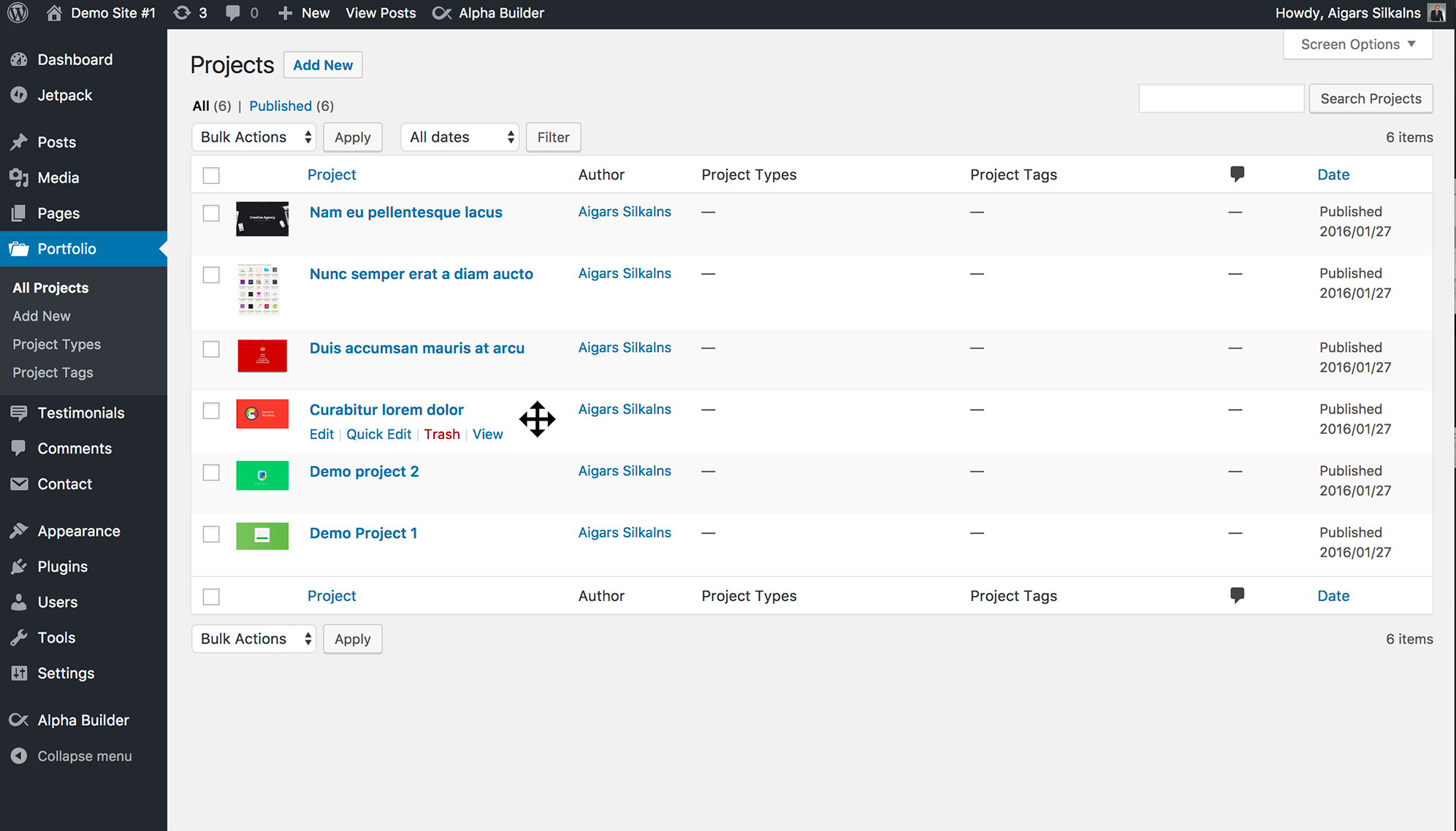Open the Jetpack sidebar icon
Image resolution: width=1456 pixels, height=831 pixels.
[20, 95]
